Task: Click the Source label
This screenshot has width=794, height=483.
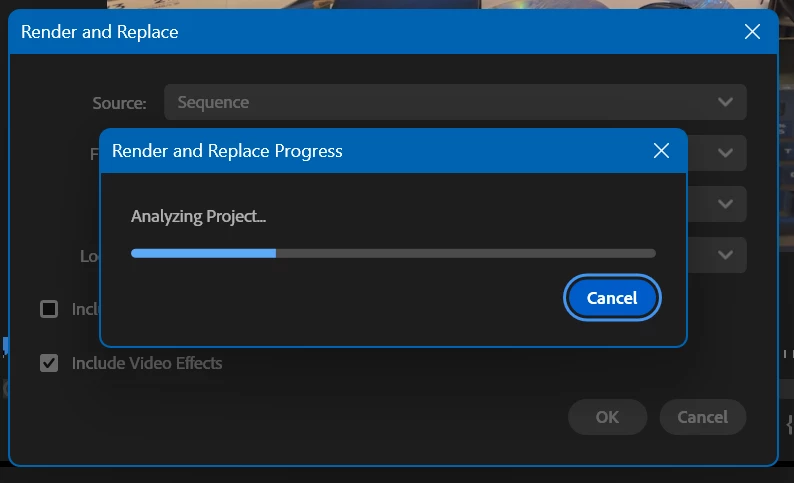Action: pyautogui.click(x=119, y=103)
